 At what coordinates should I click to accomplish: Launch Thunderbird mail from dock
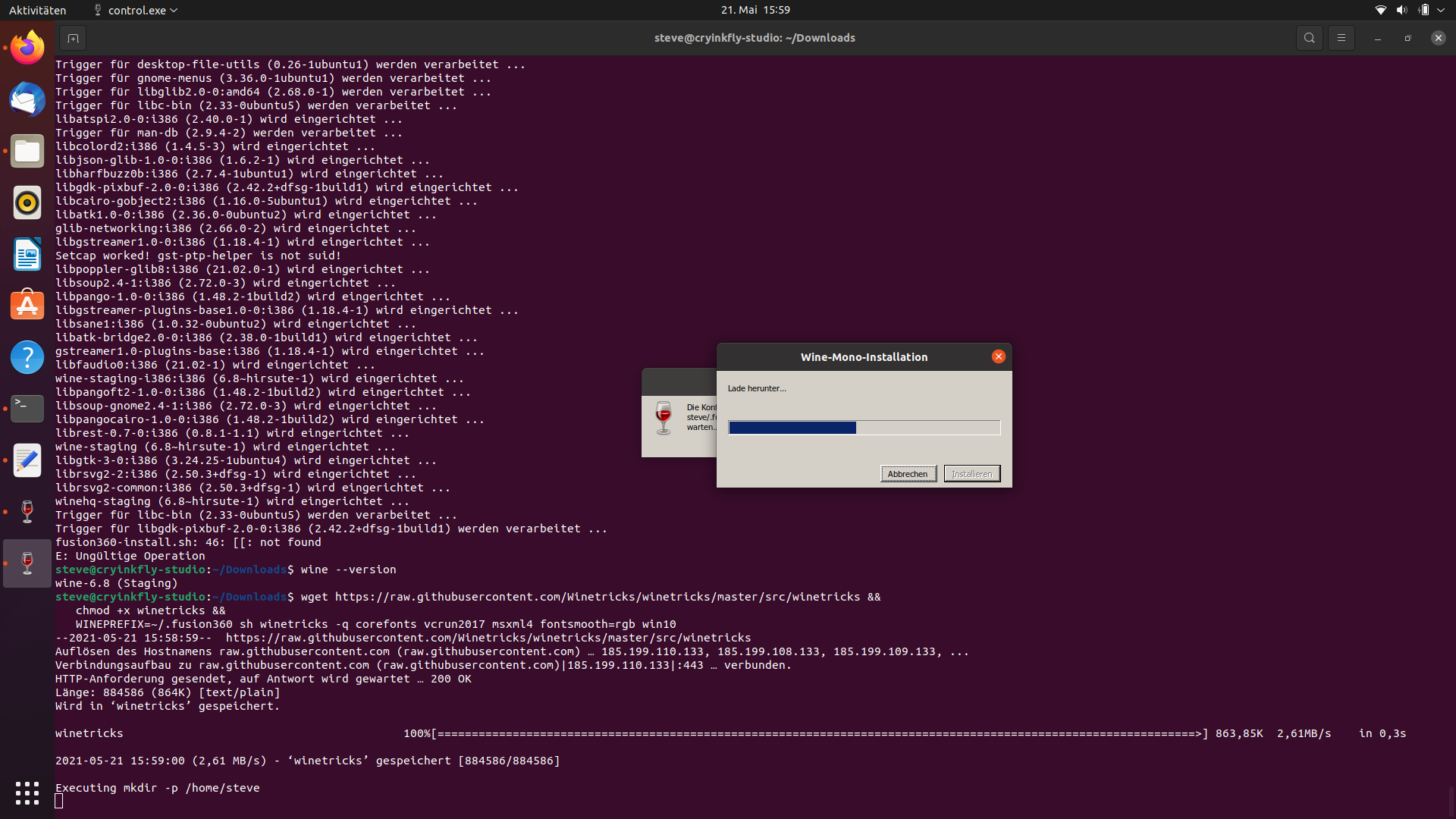coord(27,100)
